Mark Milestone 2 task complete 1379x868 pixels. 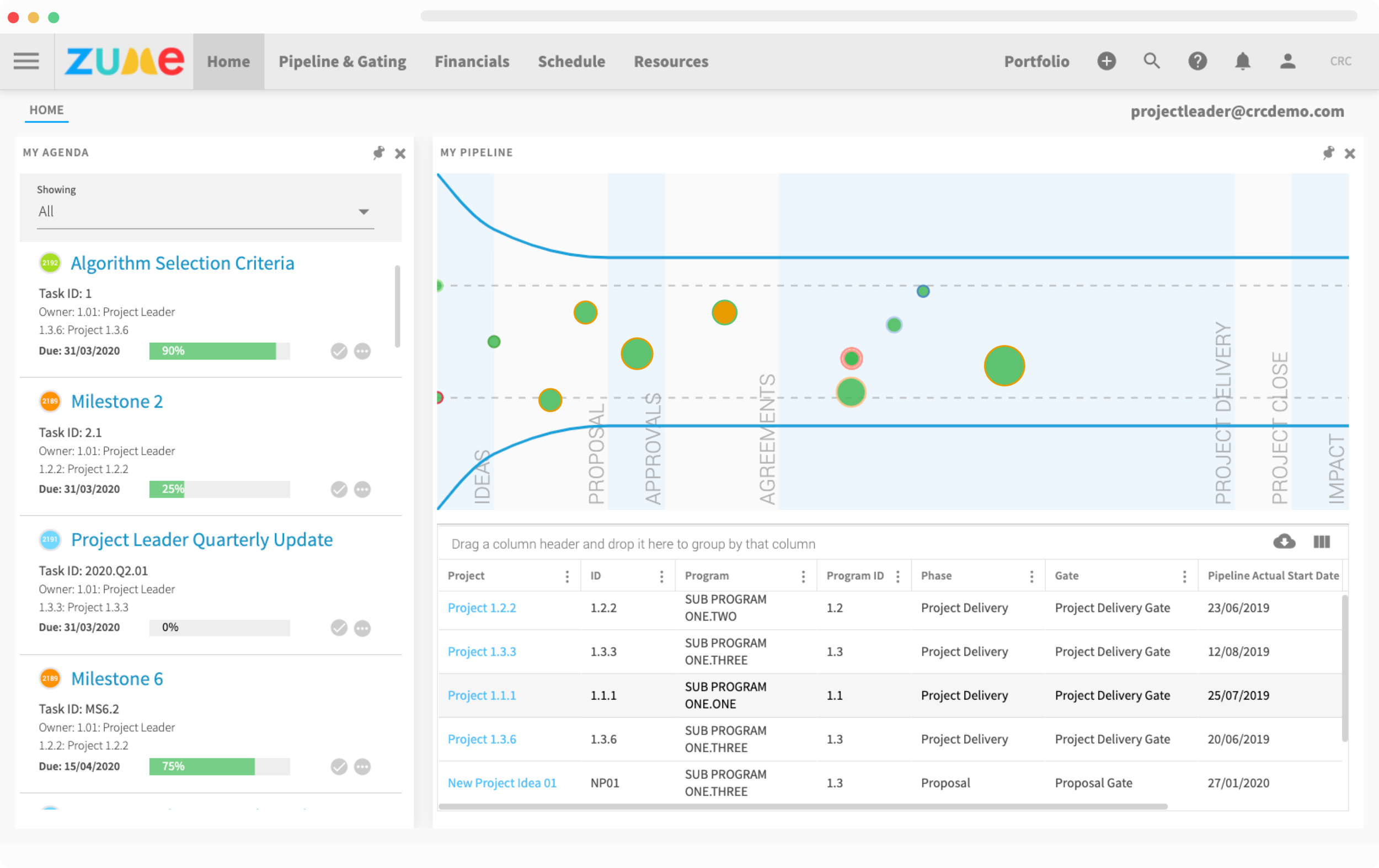click(339, 490)
